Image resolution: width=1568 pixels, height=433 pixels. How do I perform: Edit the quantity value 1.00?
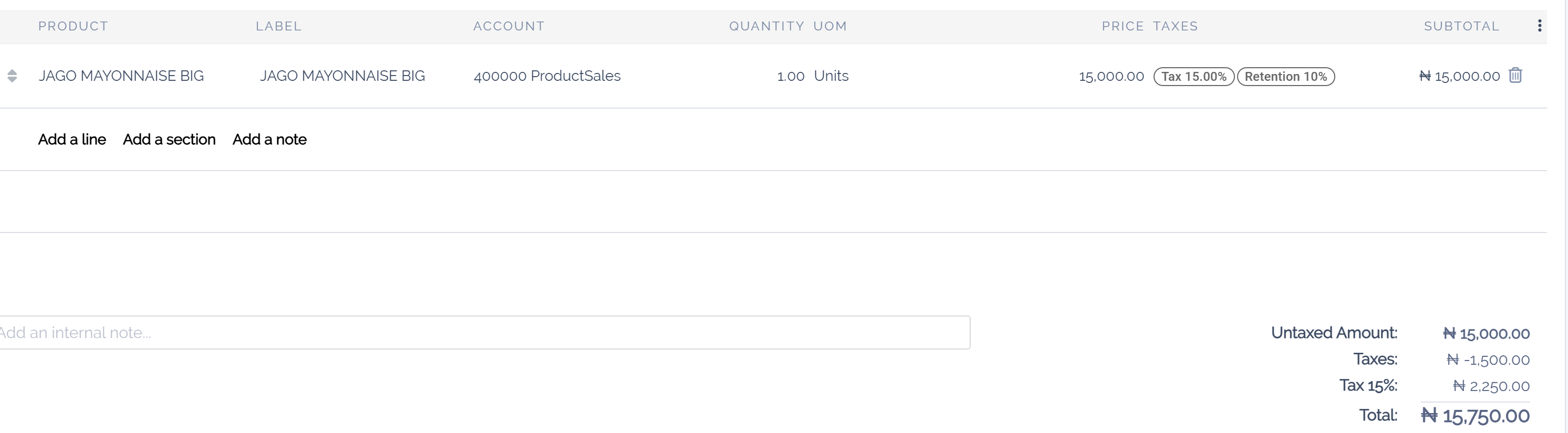click(790, 76)
